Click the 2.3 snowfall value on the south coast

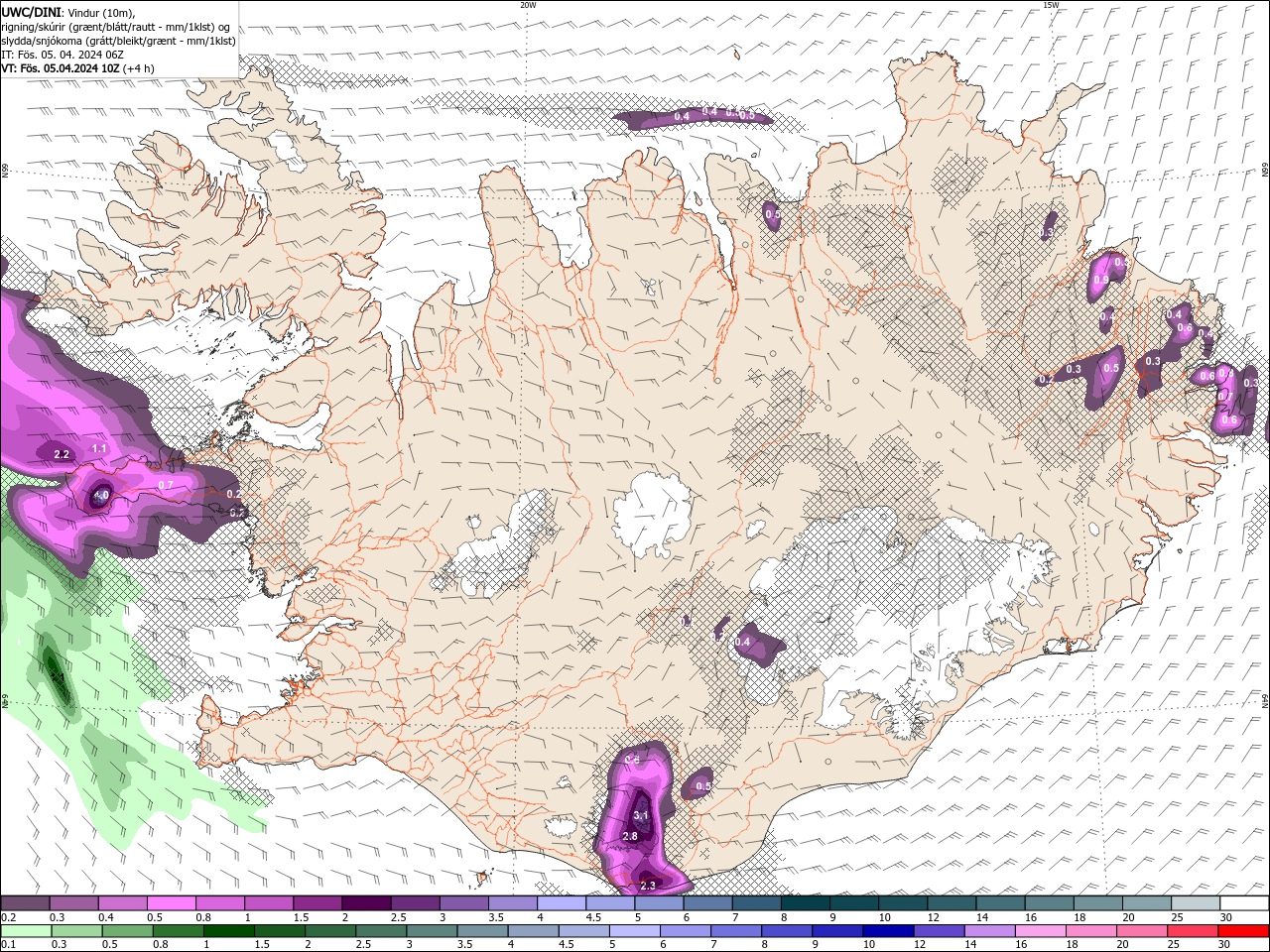click(648, 885)
